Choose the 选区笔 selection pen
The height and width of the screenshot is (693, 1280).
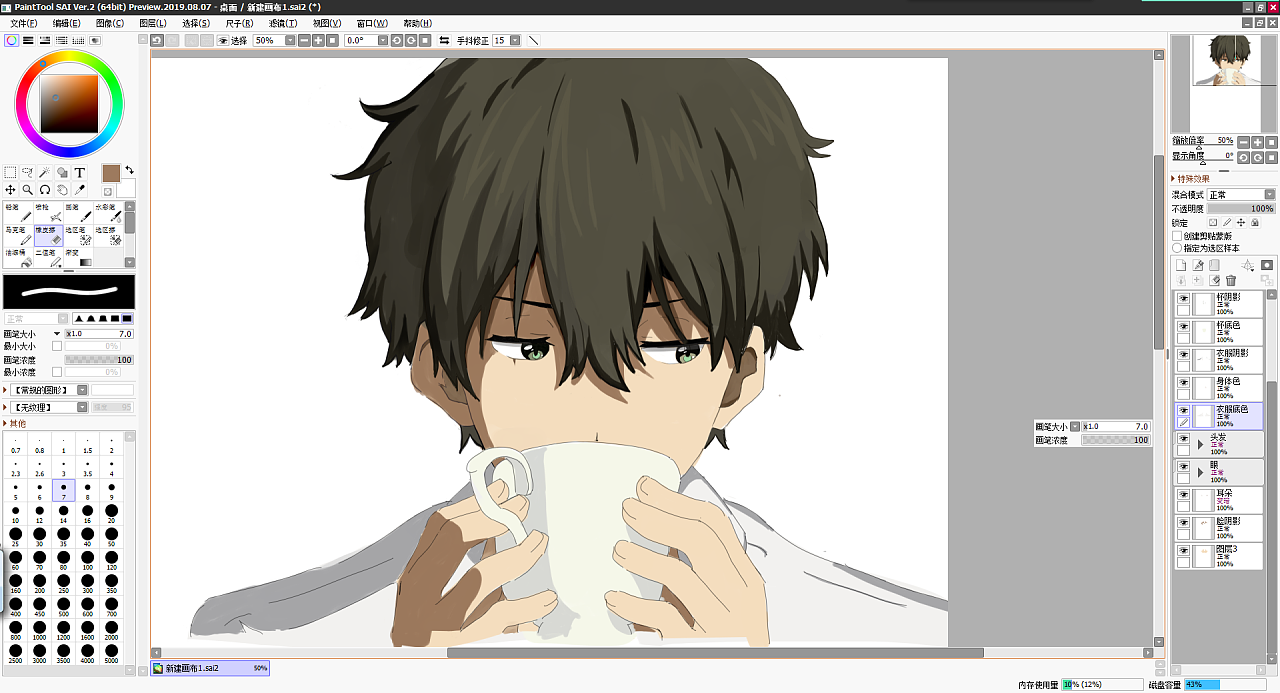coord(78,235)
